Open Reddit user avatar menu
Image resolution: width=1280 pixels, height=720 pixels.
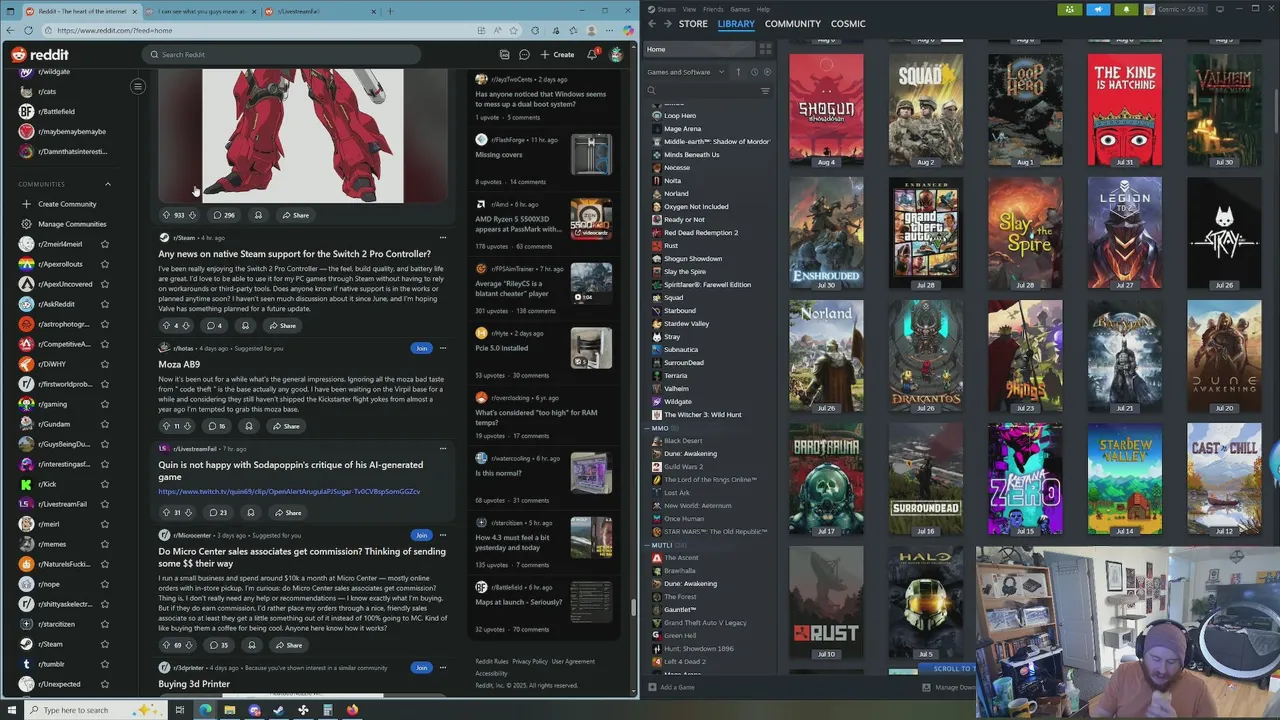(x=616, y=55)
